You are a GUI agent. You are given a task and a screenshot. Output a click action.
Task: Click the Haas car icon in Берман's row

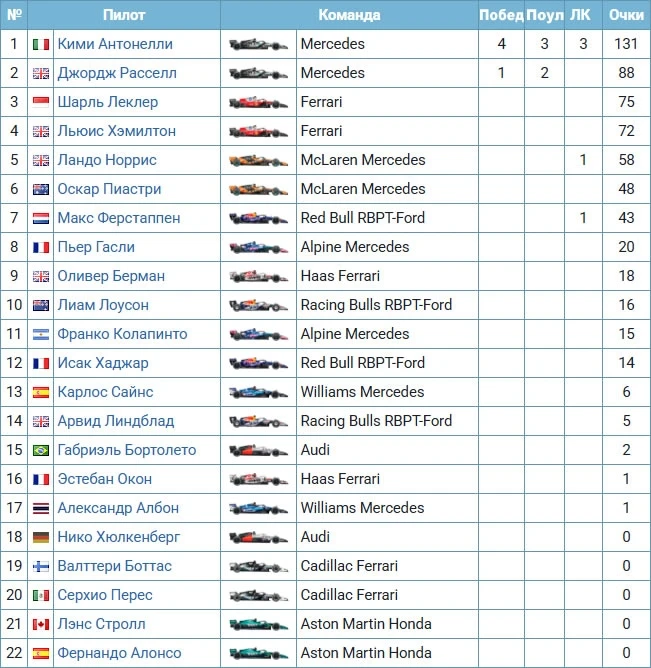259,276
